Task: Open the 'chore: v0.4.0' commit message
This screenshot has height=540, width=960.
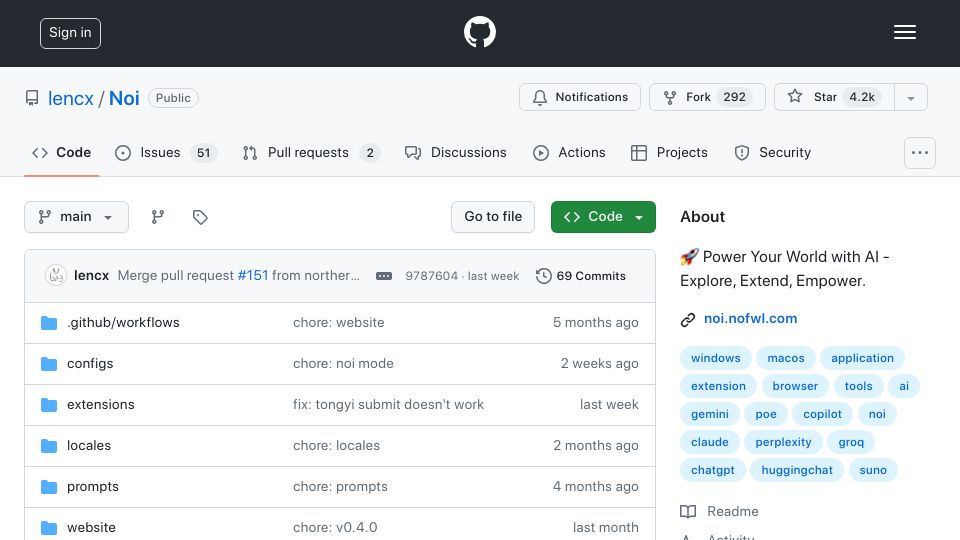Action: 335,528
